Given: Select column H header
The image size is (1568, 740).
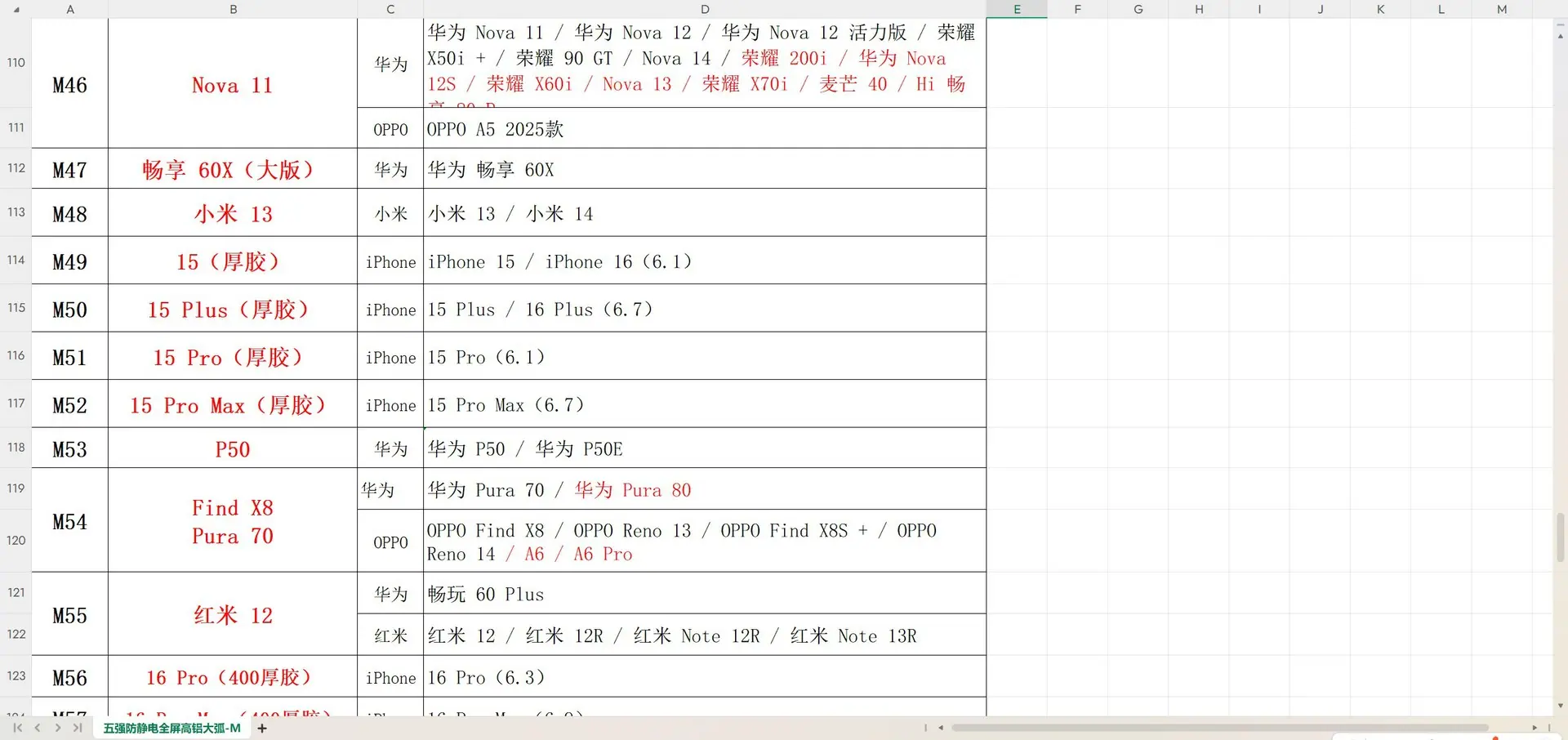Looking at the screenshot, I should (1199, 10).
